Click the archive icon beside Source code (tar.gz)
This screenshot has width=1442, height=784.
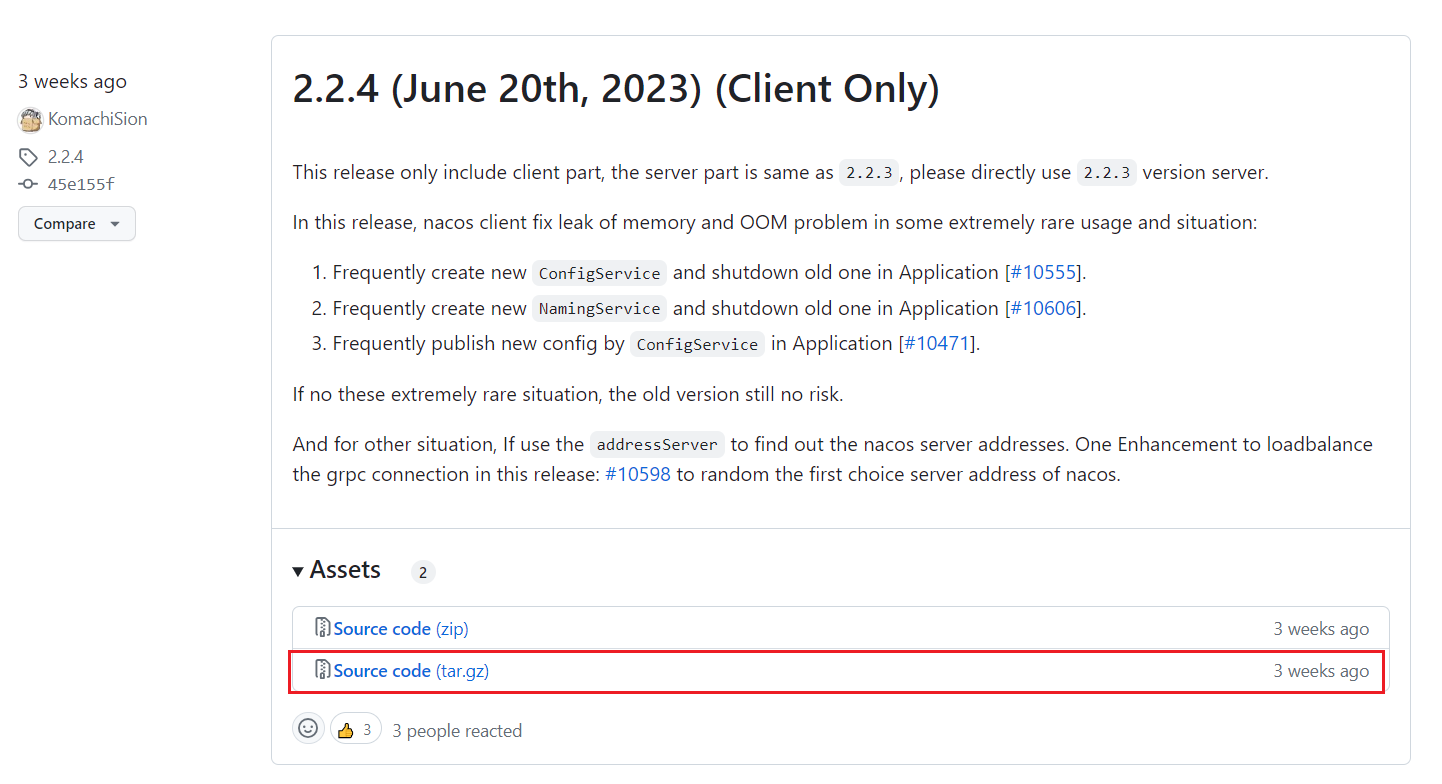click(322, 670)
